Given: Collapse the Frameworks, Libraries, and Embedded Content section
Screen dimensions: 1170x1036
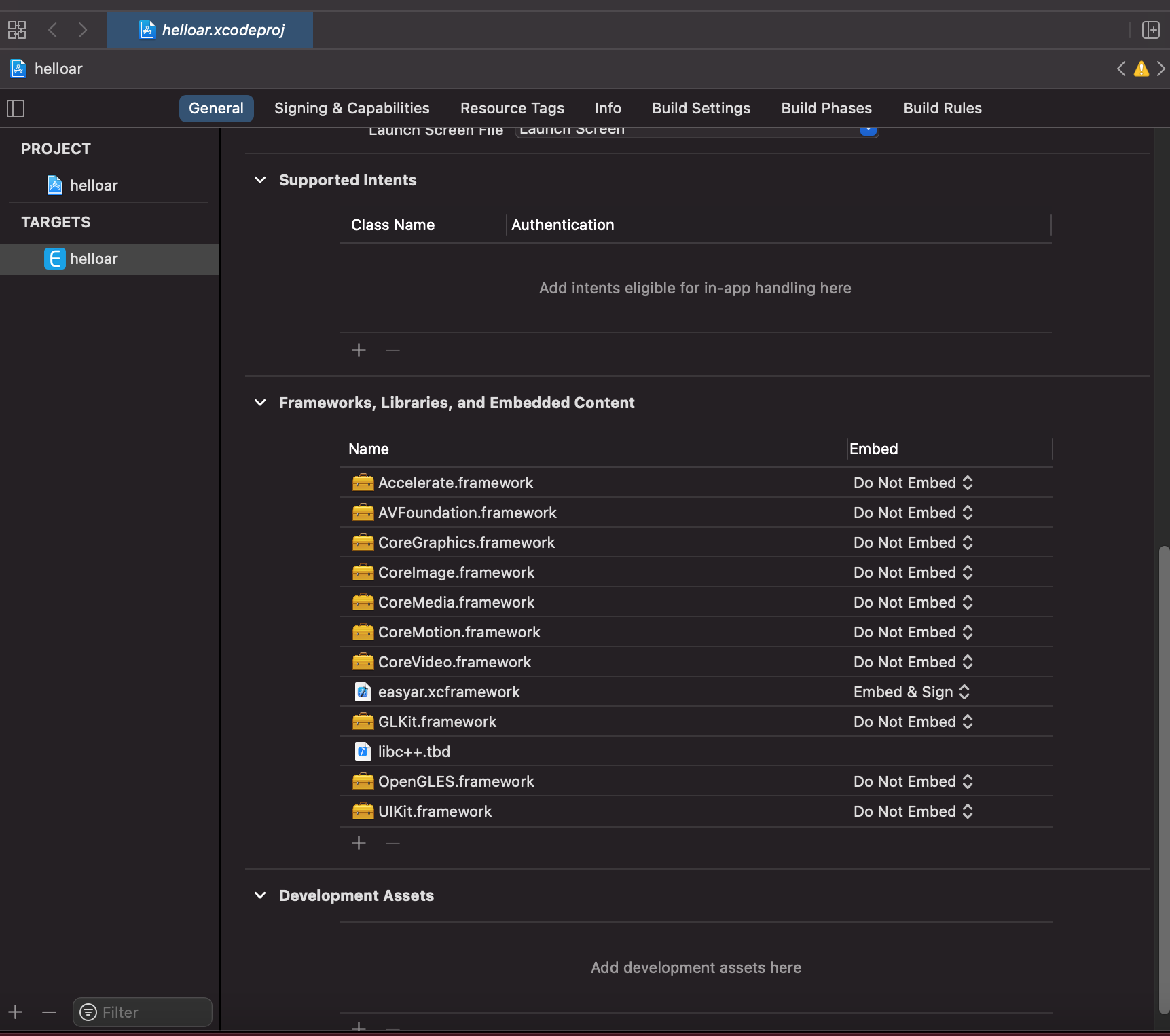Looking at the screenshot, I should click(260, 403).
